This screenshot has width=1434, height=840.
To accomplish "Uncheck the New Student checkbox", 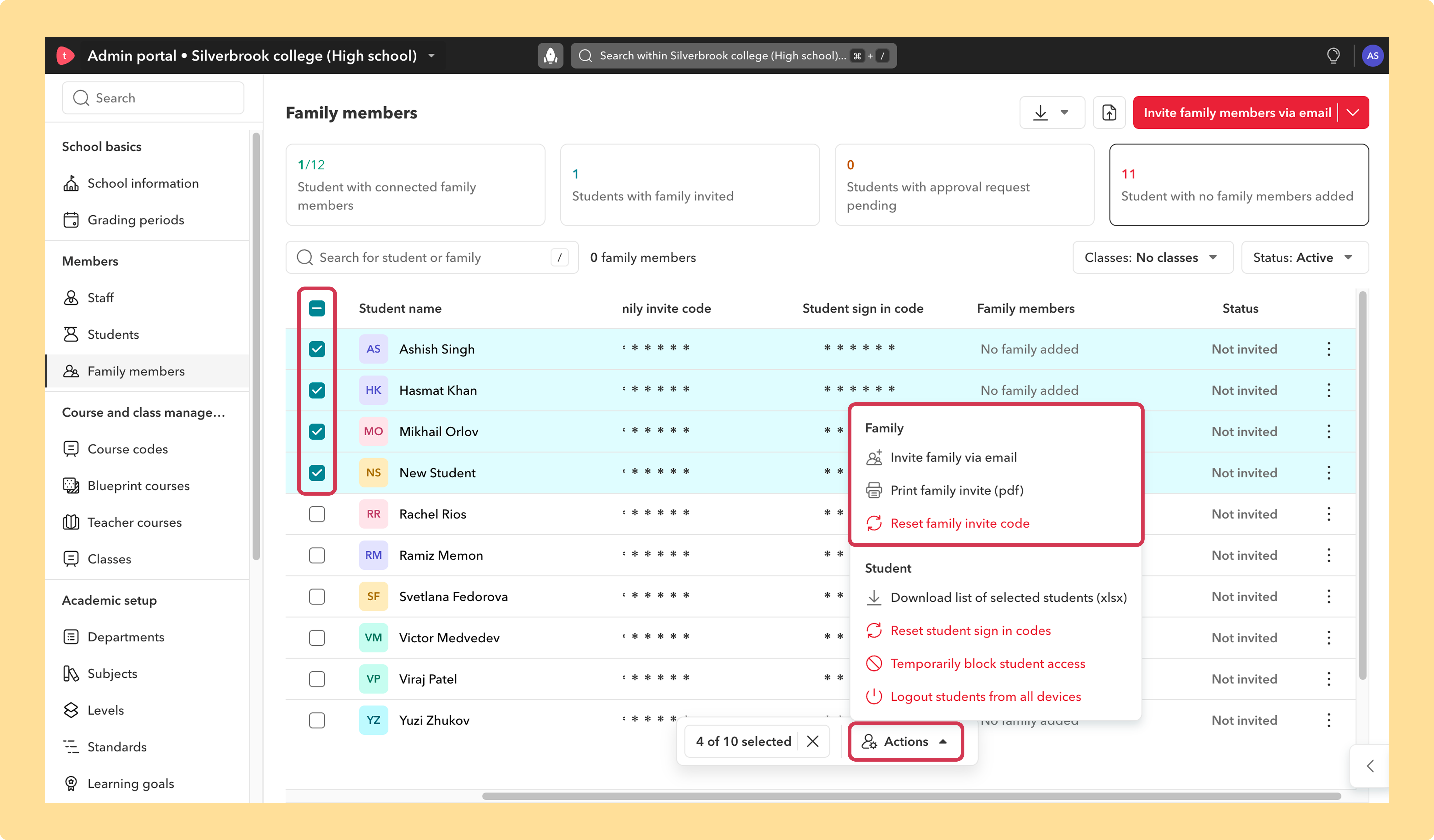I will point(317,472).
